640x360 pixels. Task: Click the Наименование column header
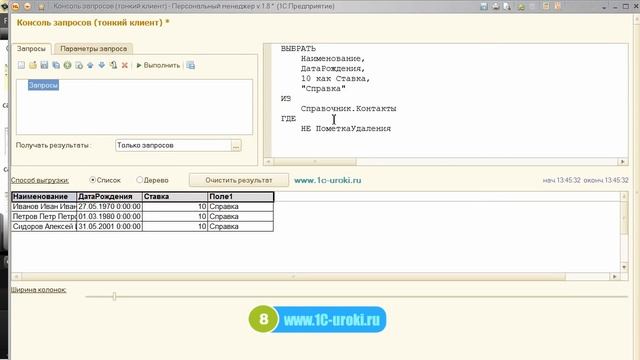(x=44, y=197)
